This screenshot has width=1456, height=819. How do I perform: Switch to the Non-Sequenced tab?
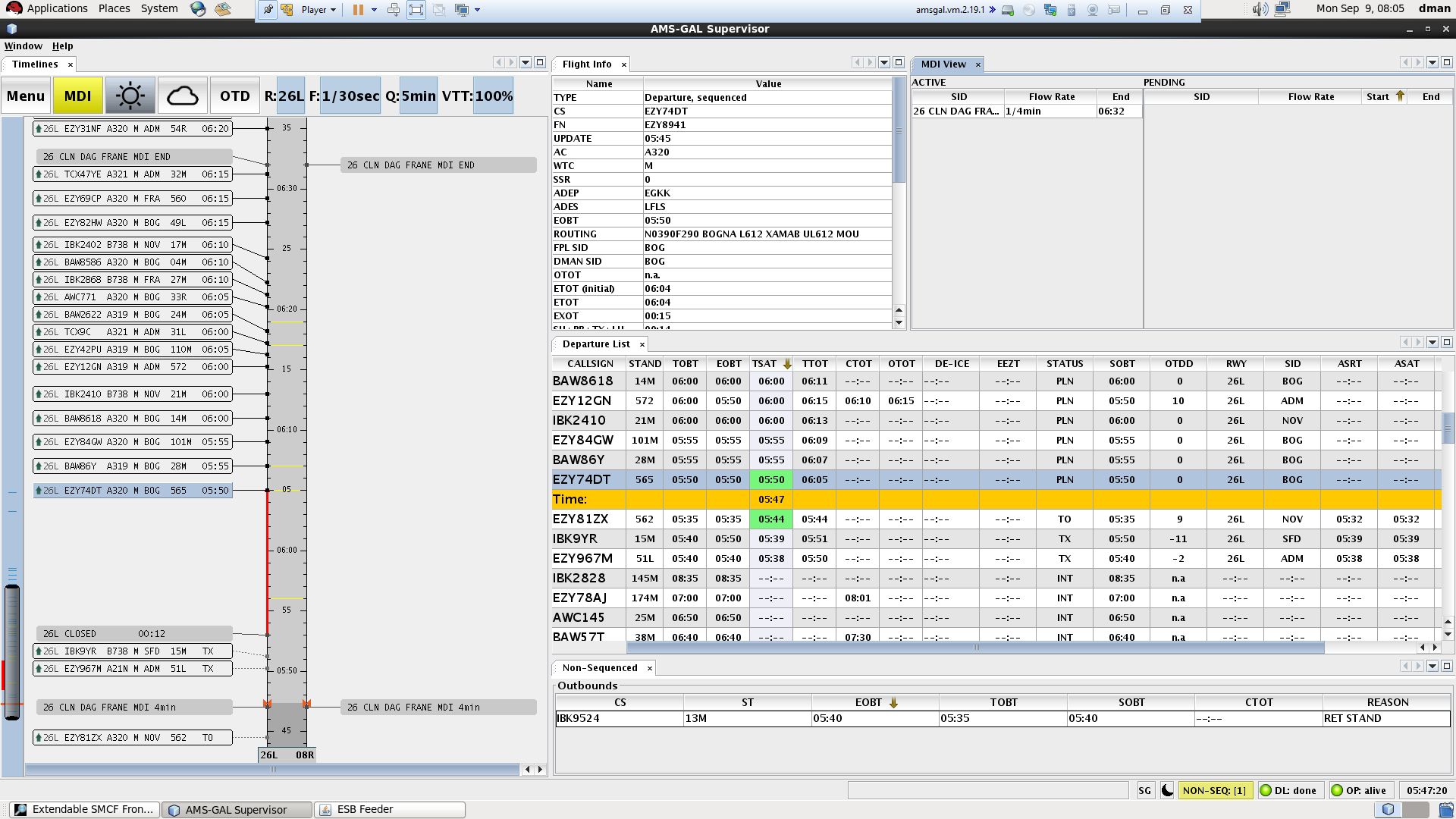[x=599, y=668]
